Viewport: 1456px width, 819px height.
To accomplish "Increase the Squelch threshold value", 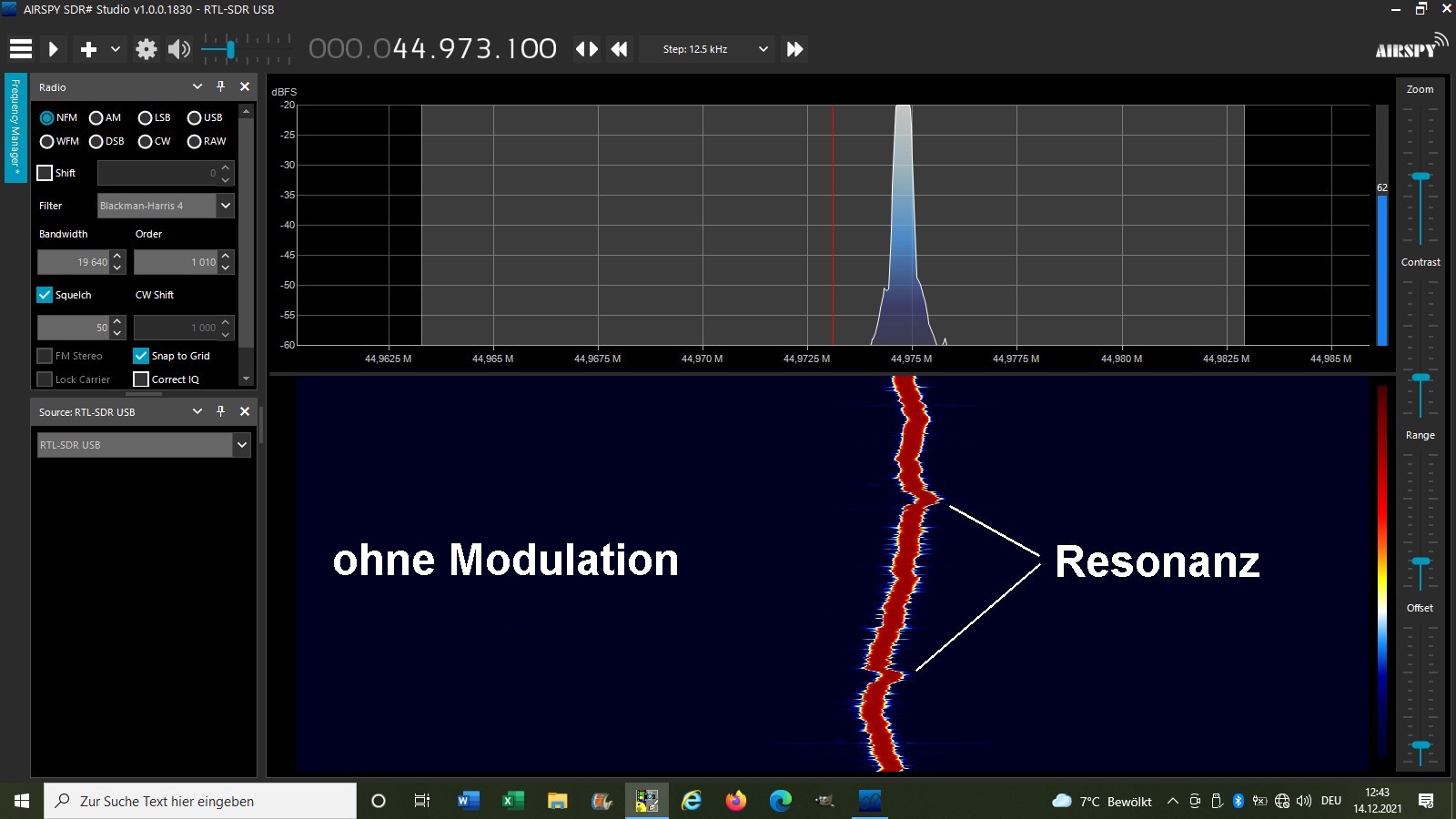I will point(117,322).
